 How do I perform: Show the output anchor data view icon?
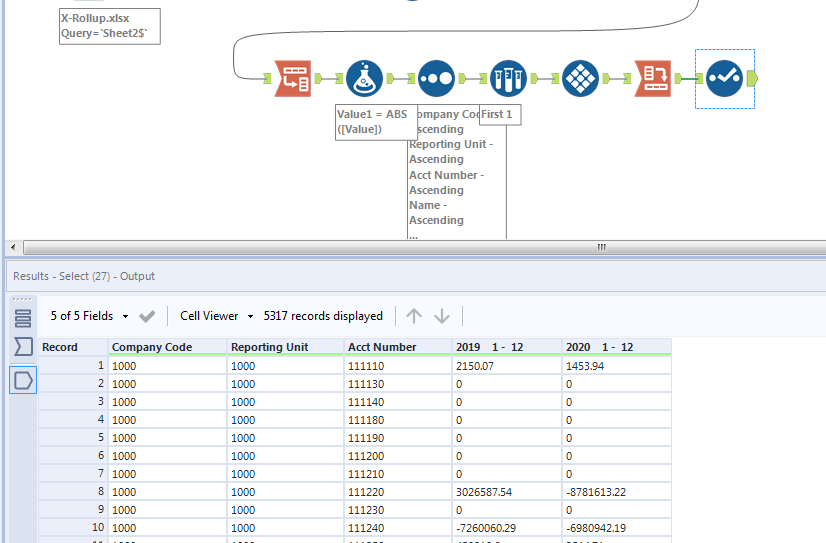pyautogui.click(x=23, y=380)
